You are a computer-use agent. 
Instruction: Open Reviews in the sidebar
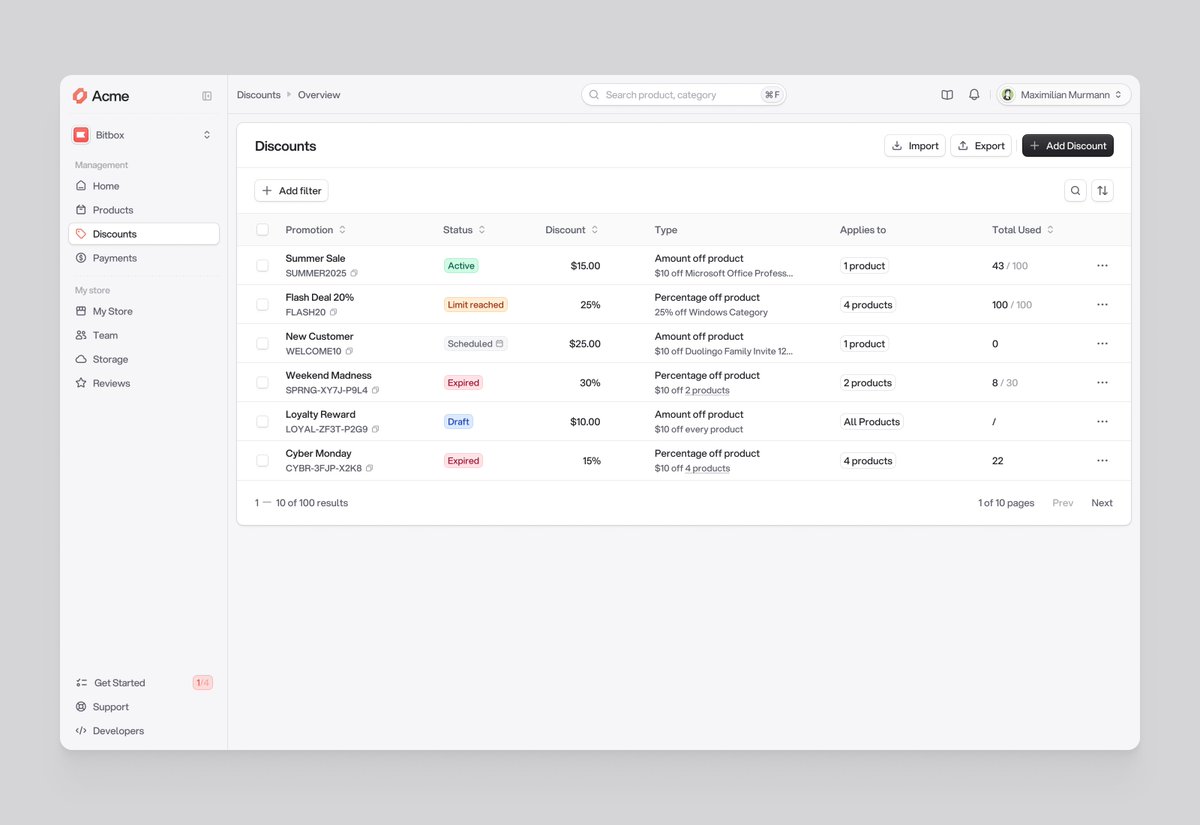point(144,383)
